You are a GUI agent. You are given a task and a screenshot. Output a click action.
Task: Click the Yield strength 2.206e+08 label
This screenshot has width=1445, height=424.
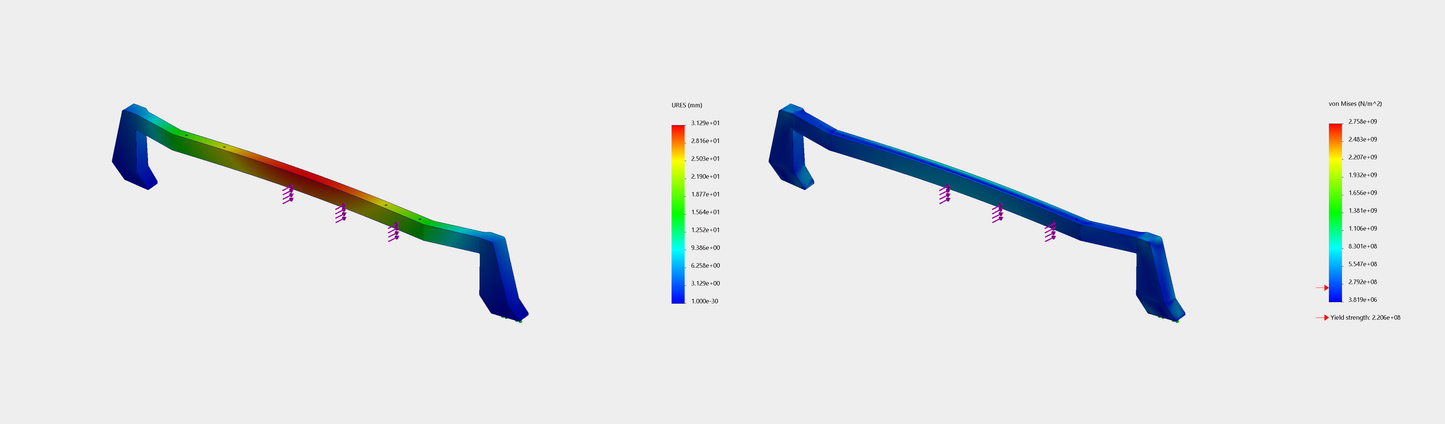coord(1365,318)
